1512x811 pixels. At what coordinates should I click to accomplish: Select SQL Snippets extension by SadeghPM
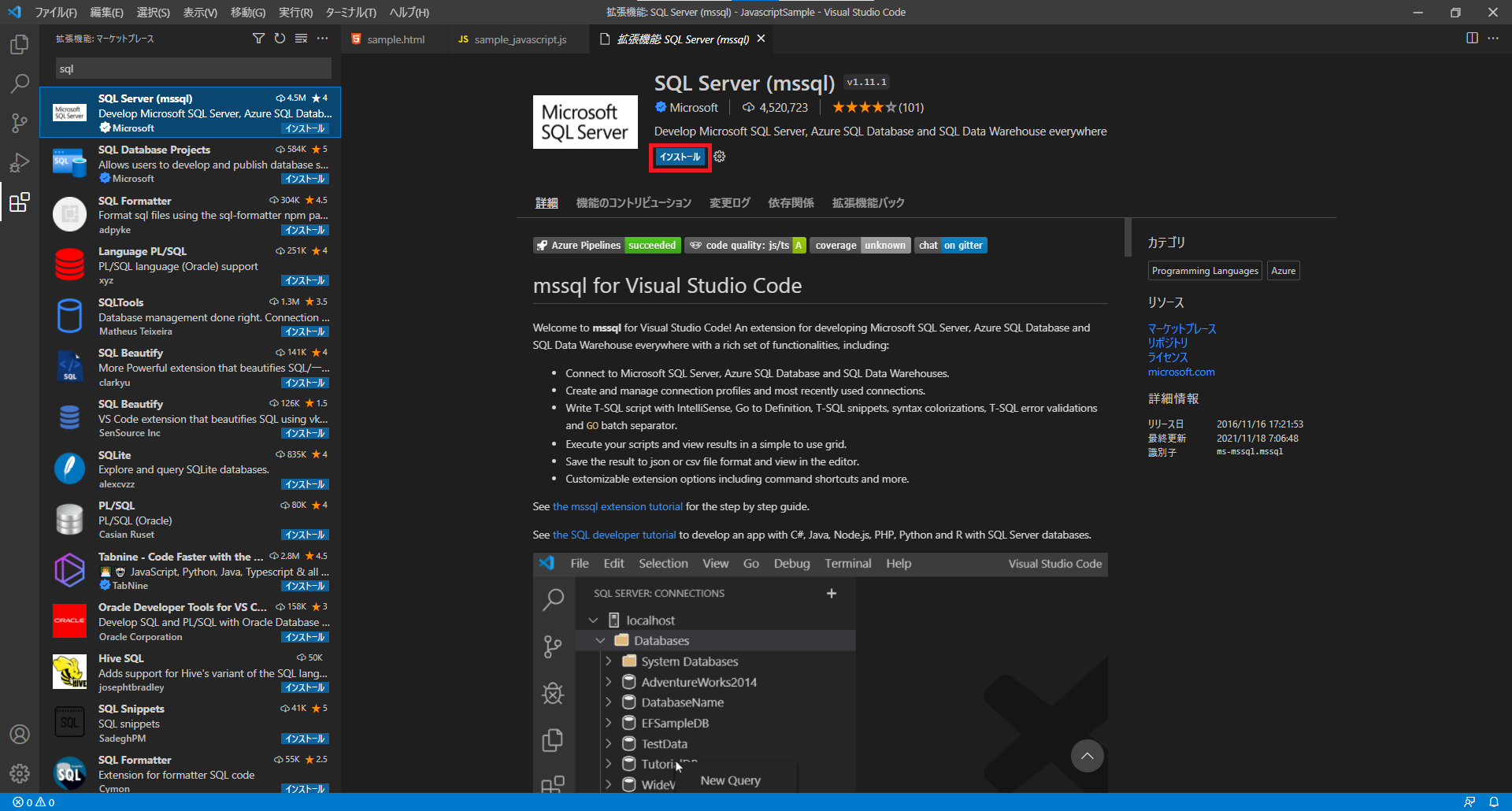pos(190,723)
